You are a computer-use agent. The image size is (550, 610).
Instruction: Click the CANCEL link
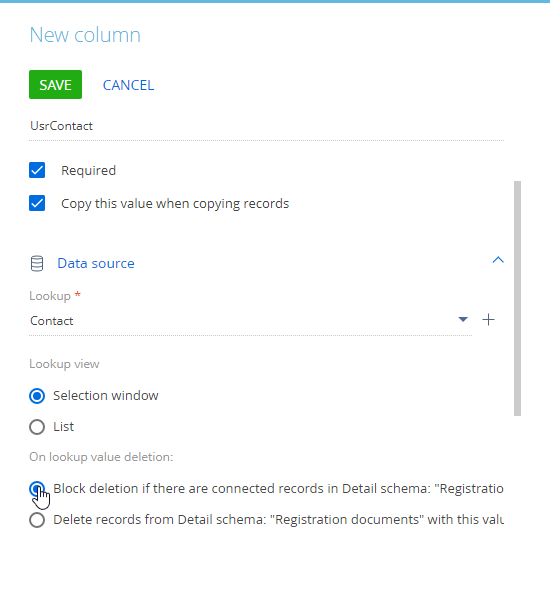click(128, 85)
